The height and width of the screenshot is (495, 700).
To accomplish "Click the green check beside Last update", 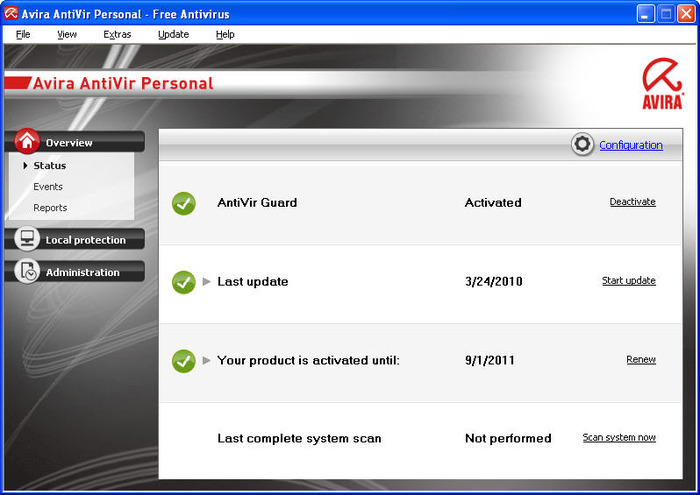I will [x=183, y=282].
